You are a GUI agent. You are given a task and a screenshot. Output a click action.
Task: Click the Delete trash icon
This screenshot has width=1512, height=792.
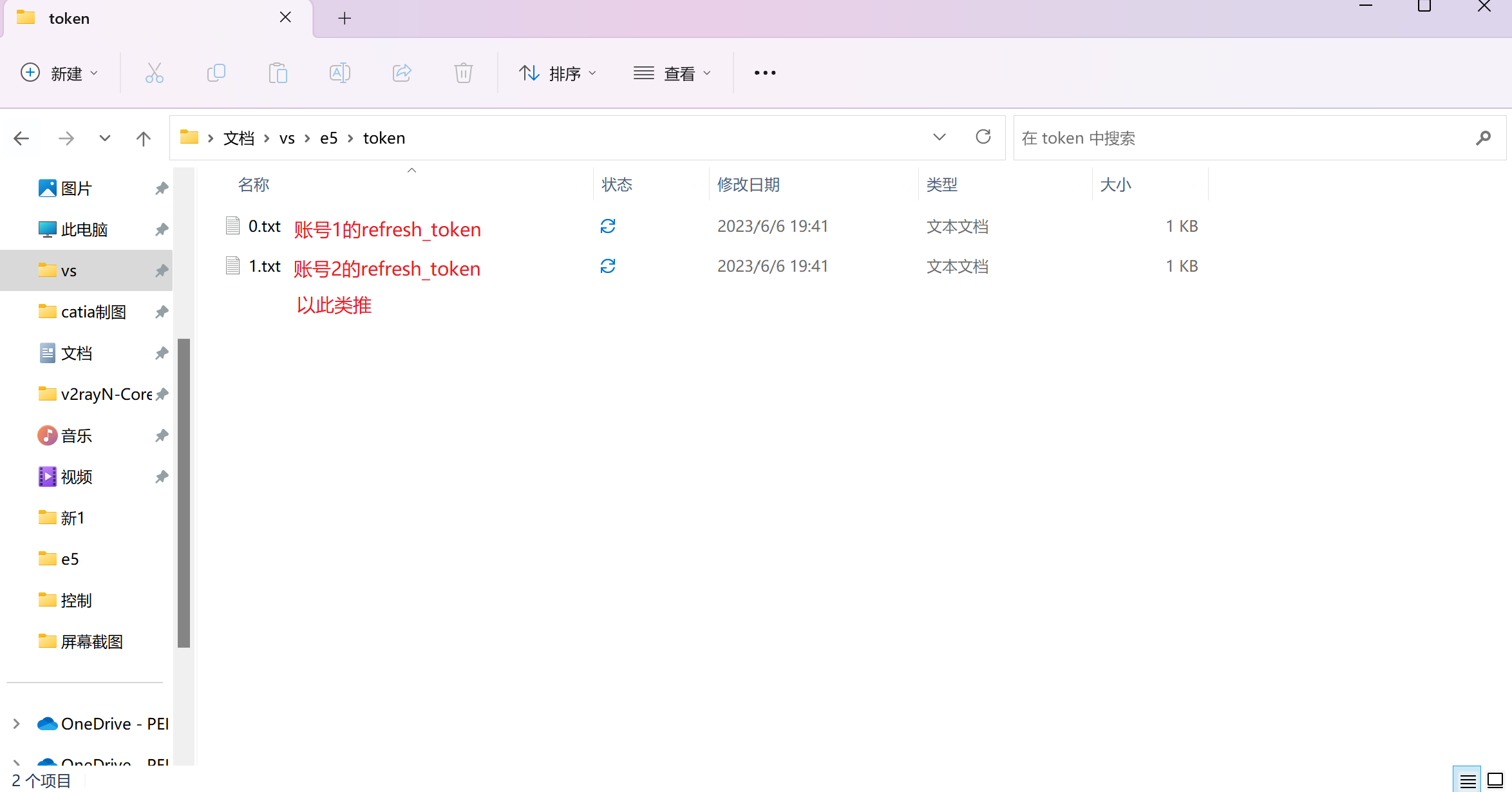point(464,73)
